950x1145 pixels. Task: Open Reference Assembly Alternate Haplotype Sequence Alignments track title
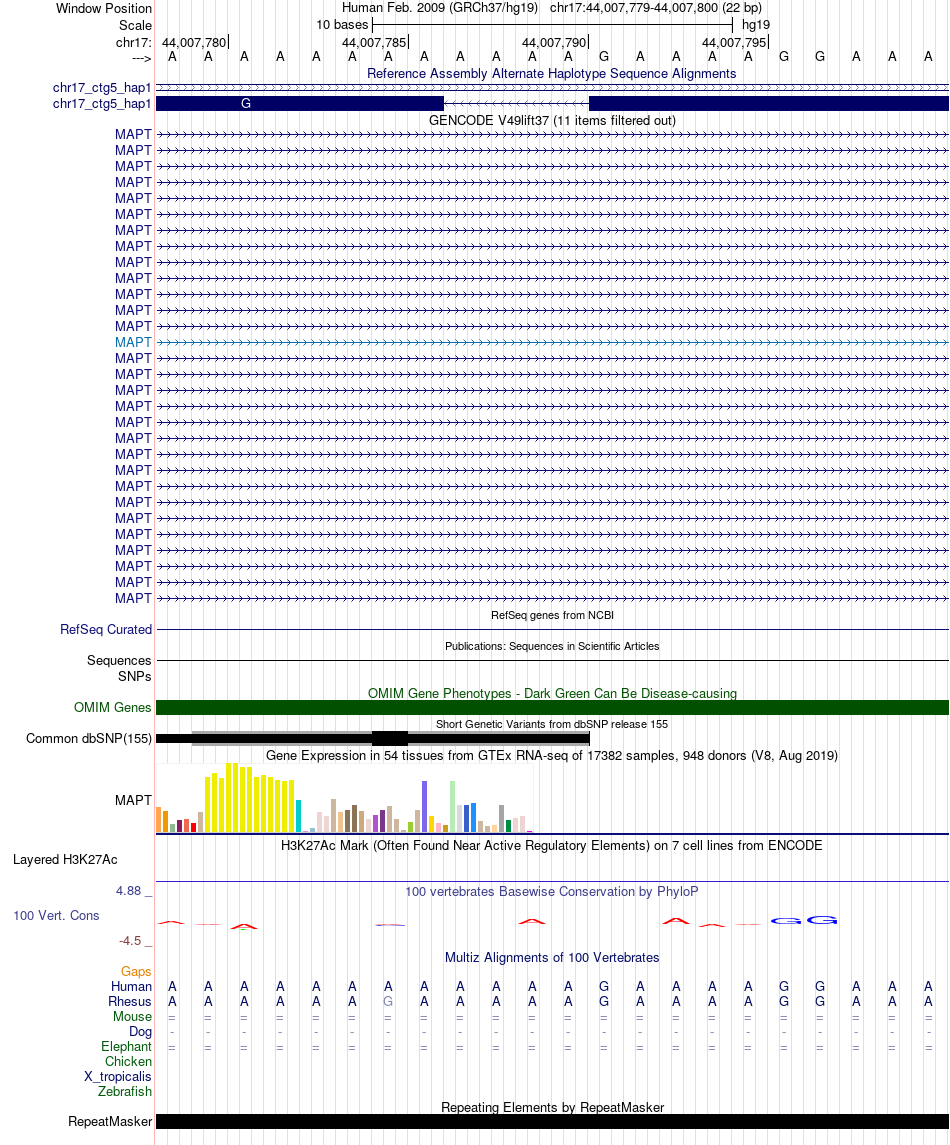[551, 73]
